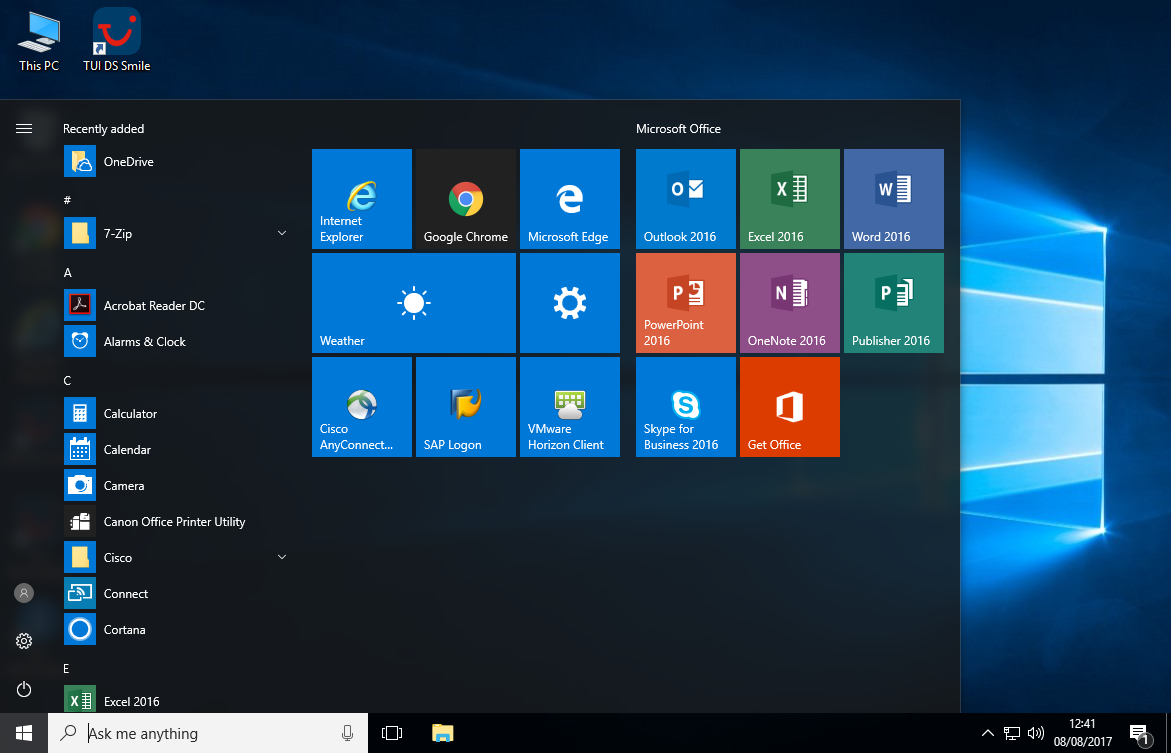Open Canon Office Printer Utility

click(x=176, y=521)
